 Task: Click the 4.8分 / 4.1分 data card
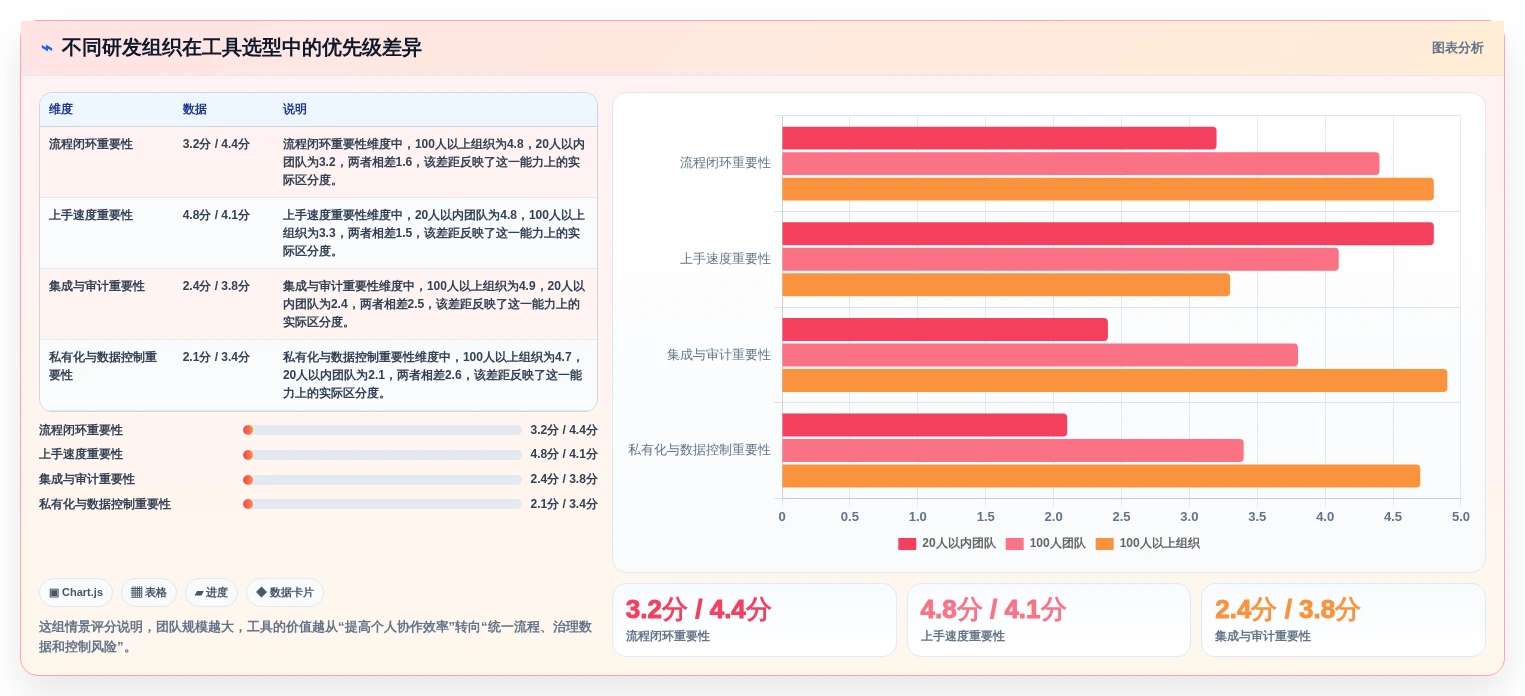click(1049, 620)
